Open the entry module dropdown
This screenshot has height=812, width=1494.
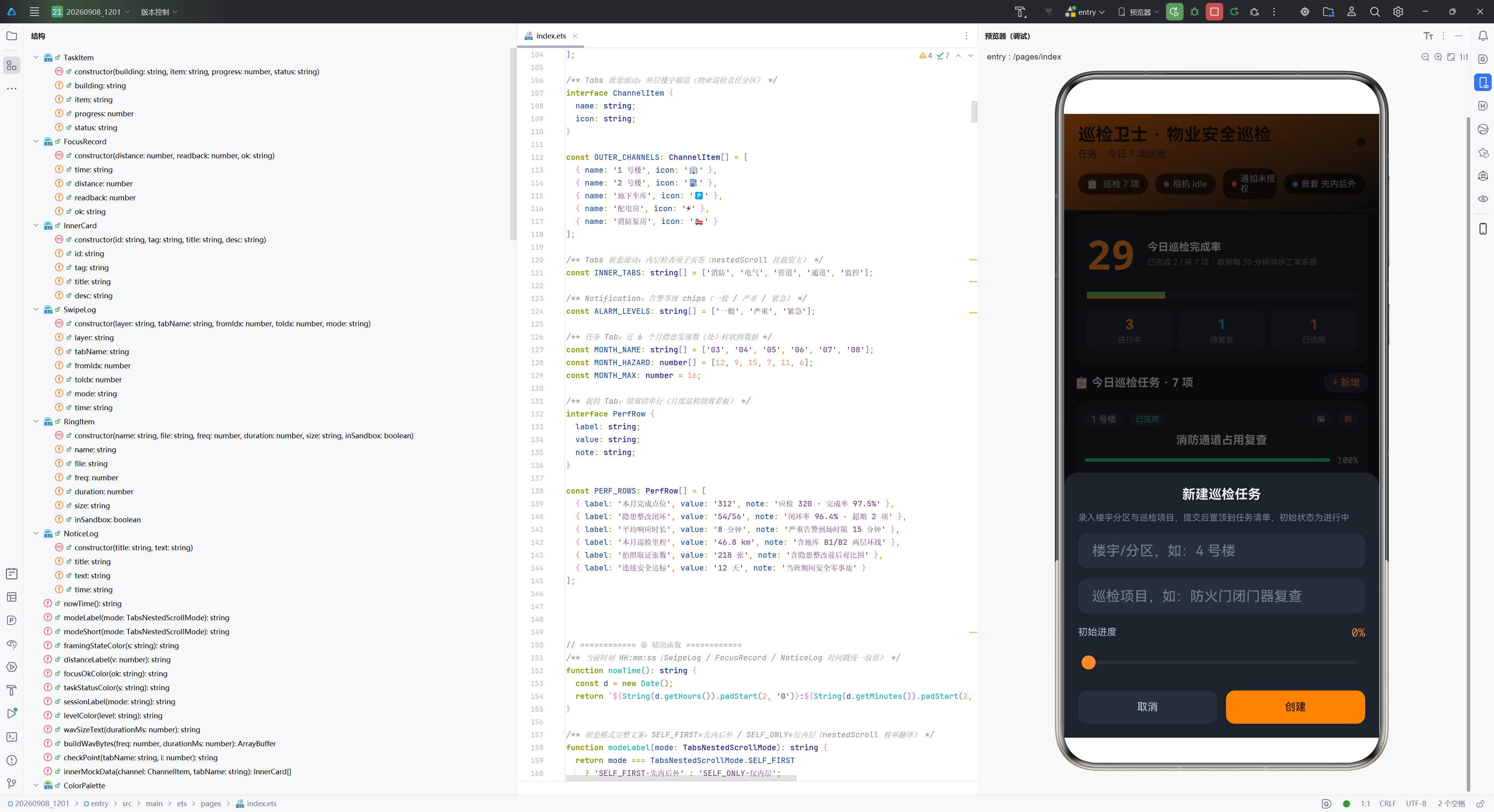1085,12
